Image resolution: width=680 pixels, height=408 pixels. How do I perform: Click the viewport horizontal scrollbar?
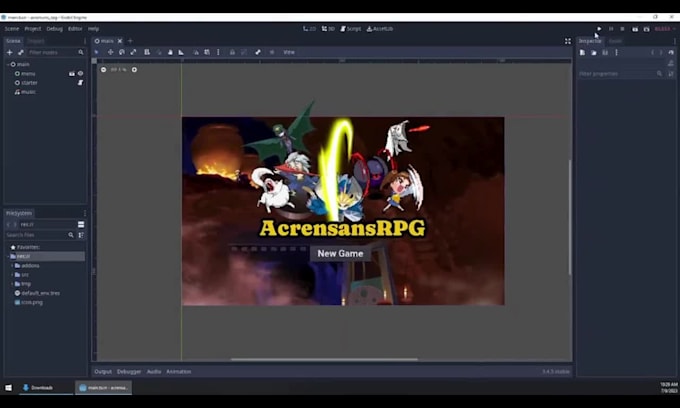tap(324, 359)
